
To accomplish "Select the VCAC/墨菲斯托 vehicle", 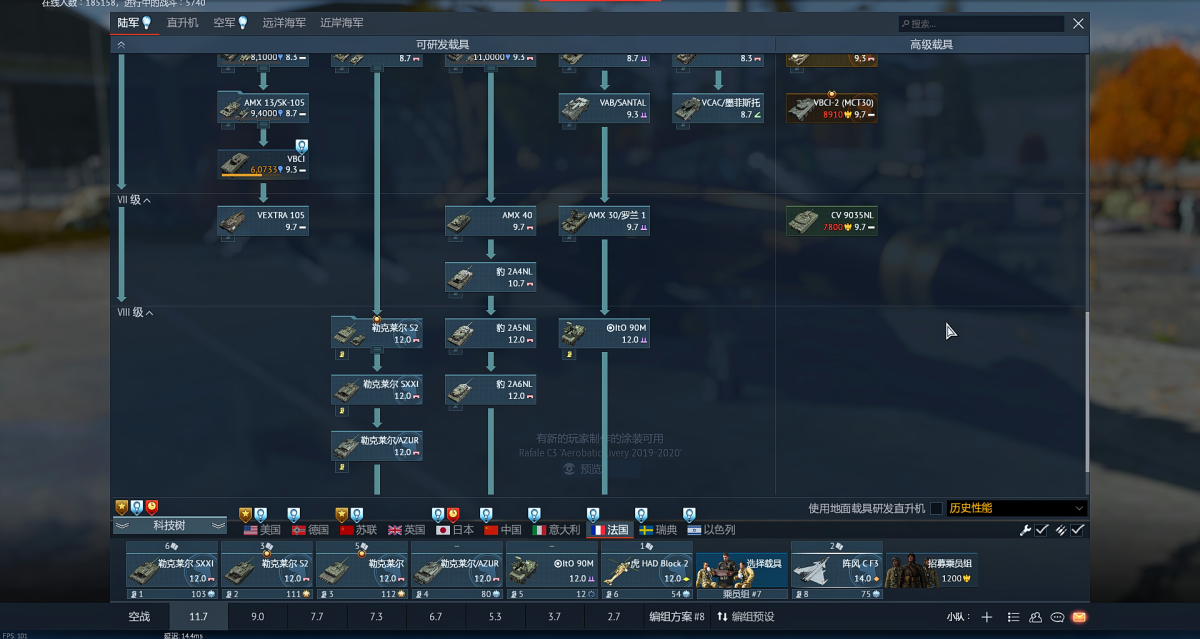I will pos(718,108).
